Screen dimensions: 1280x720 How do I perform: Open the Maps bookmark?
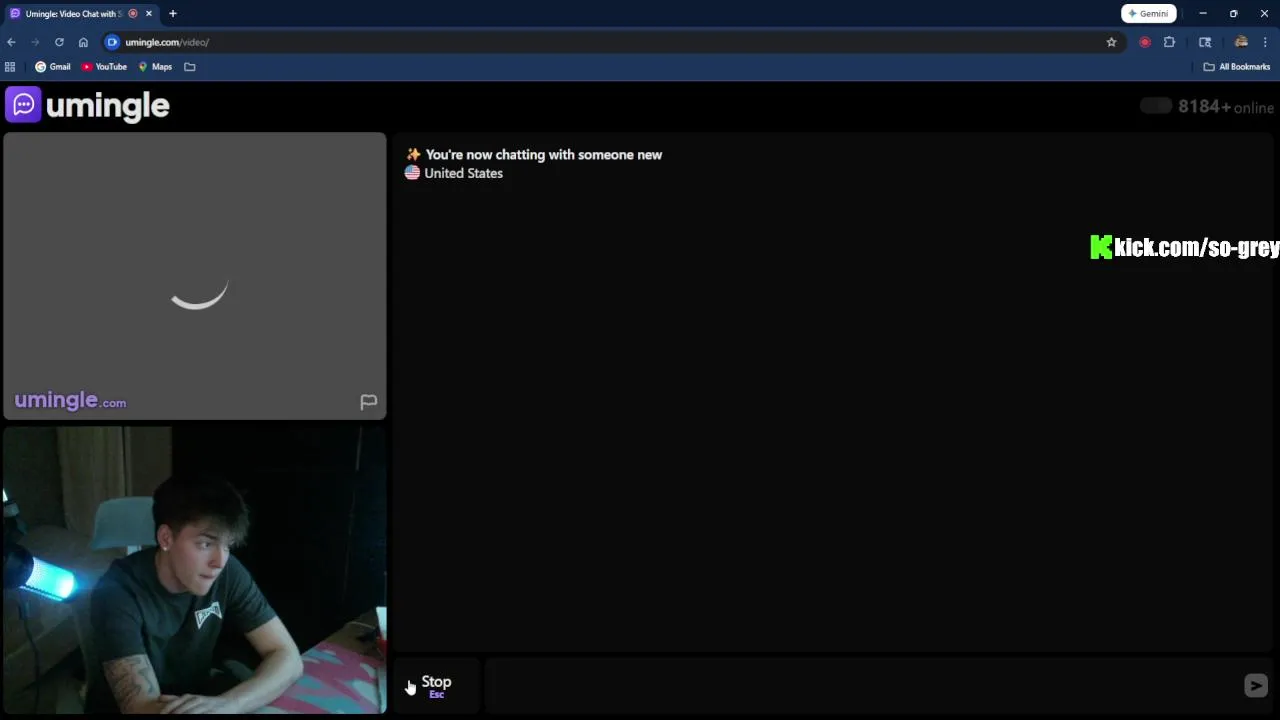(155, 67)
